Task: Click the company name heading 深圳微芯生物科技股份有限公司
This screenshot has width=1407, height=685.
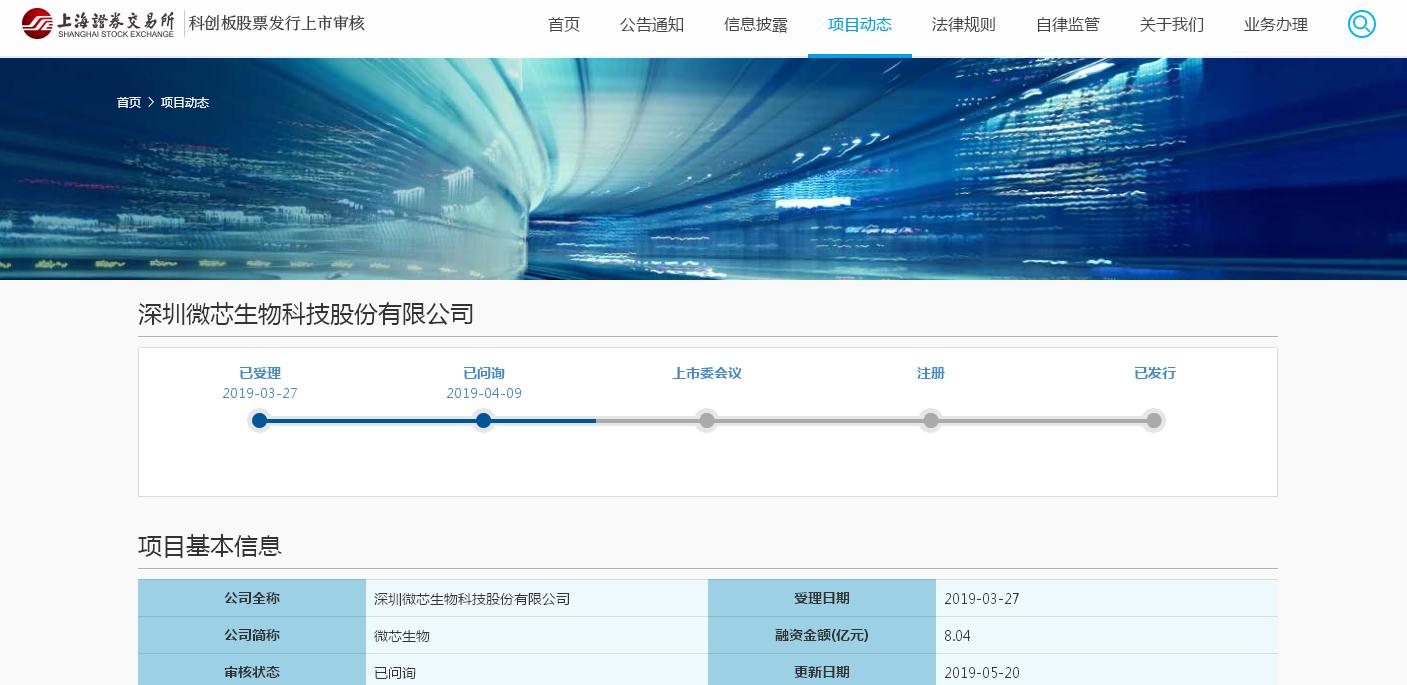Action: (306, 314)
